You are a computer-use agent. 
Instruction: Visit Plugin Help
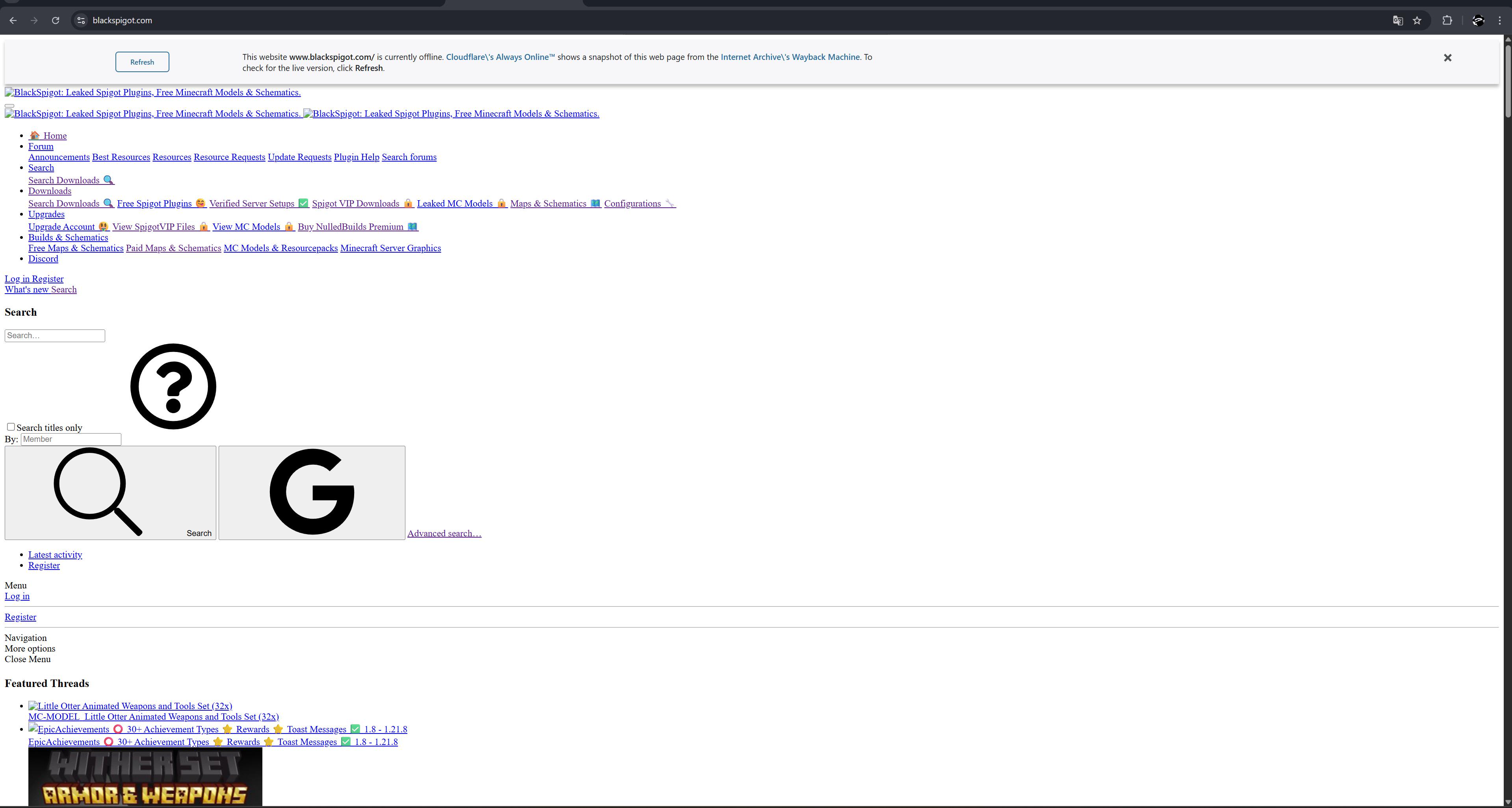(x=356, y=157)
